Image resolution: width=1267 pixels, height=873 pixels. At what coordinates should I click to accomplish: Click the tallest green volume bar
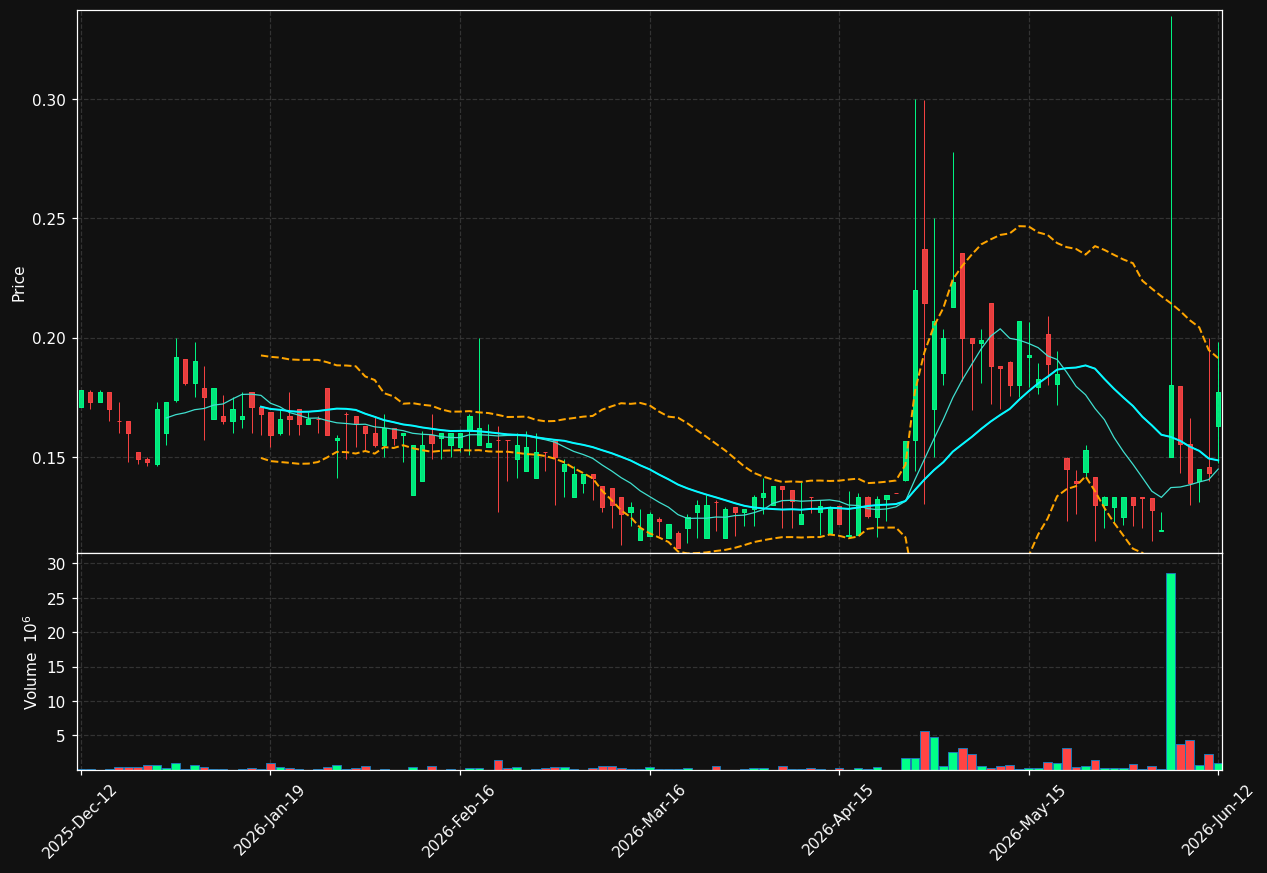tap(1171, 671)
